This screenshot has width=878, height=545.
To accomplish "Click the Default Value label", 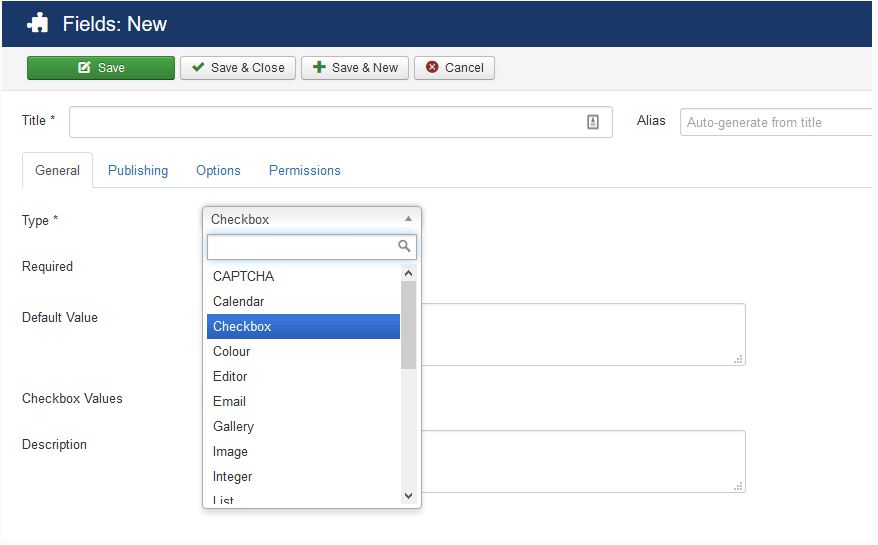I will pos(60,318).
